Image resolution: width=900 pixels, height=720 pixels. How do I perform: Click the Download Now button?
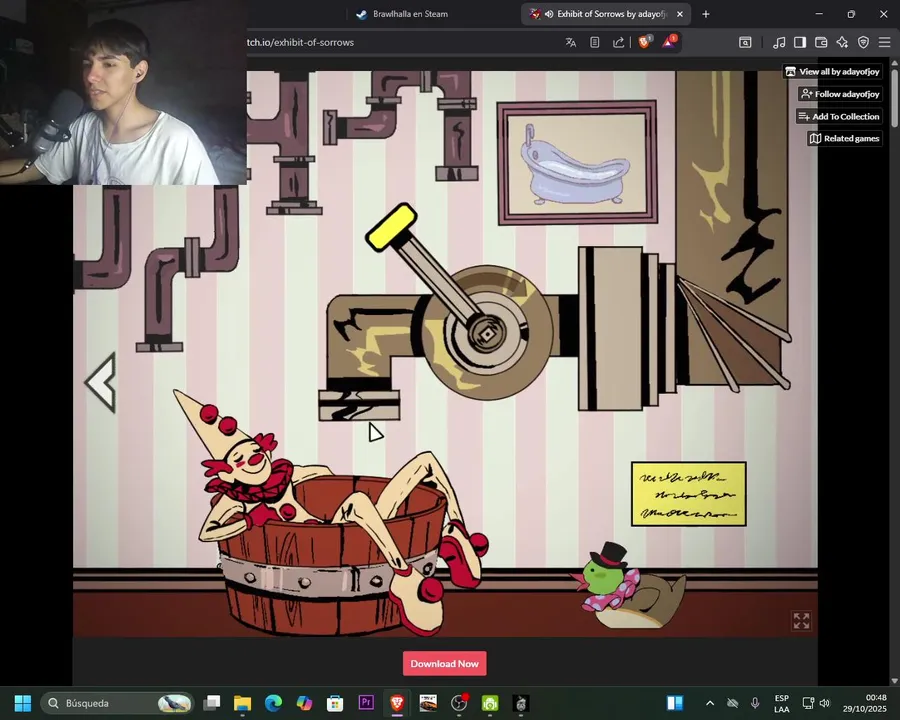tap(444, 664)
